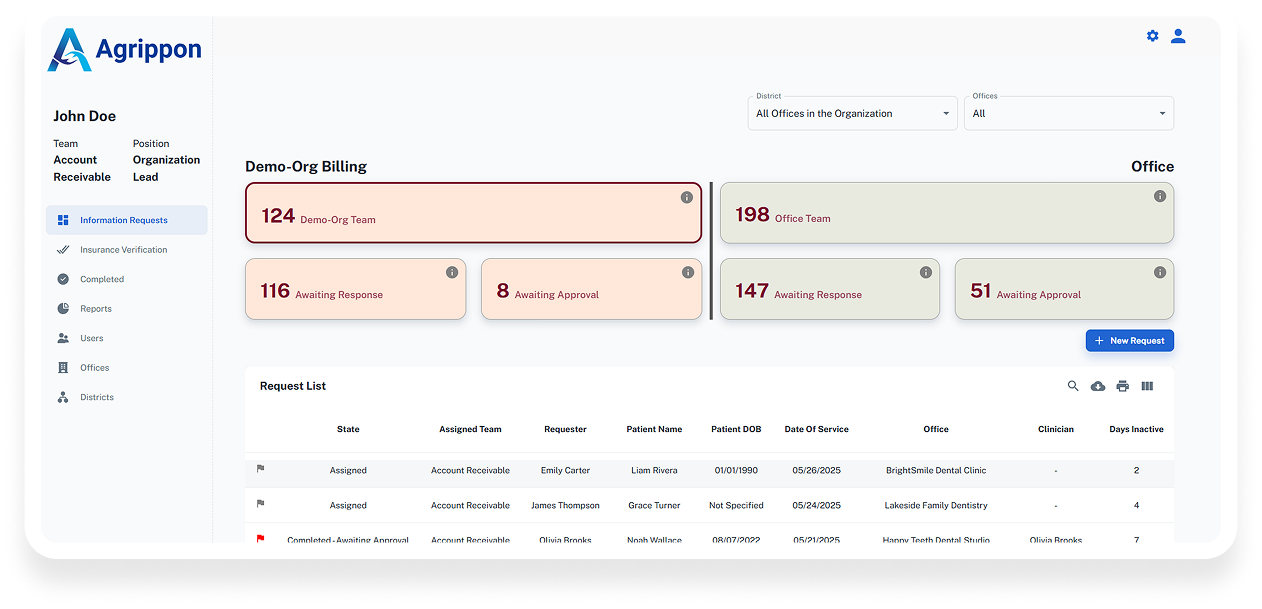Toggle the flag on James Thompson's row
This screenshot has width=1262, height=609.
261,503
